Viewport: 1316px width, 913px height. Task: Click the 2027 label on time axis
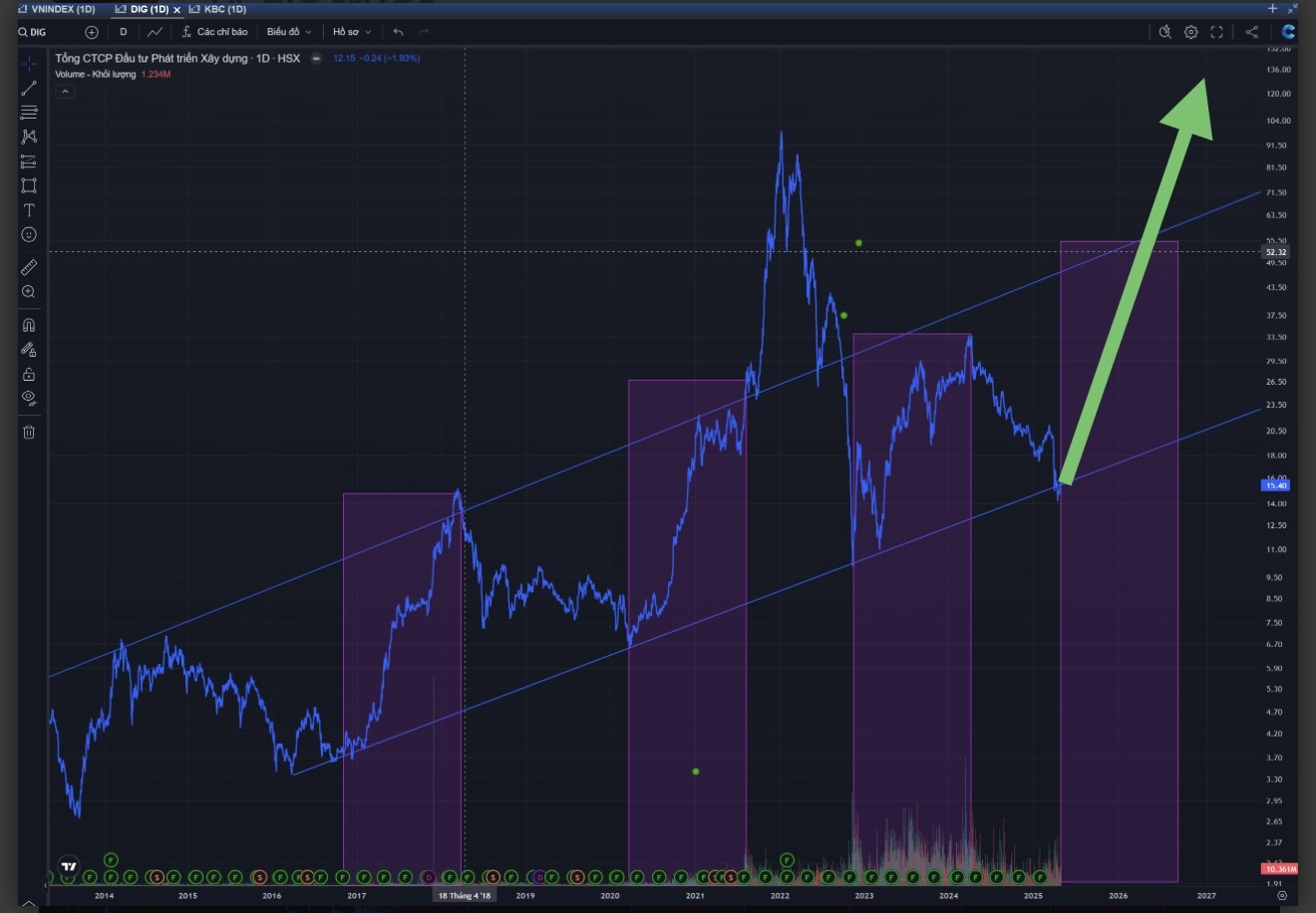pyautogui.click(x=1206, y=895)
